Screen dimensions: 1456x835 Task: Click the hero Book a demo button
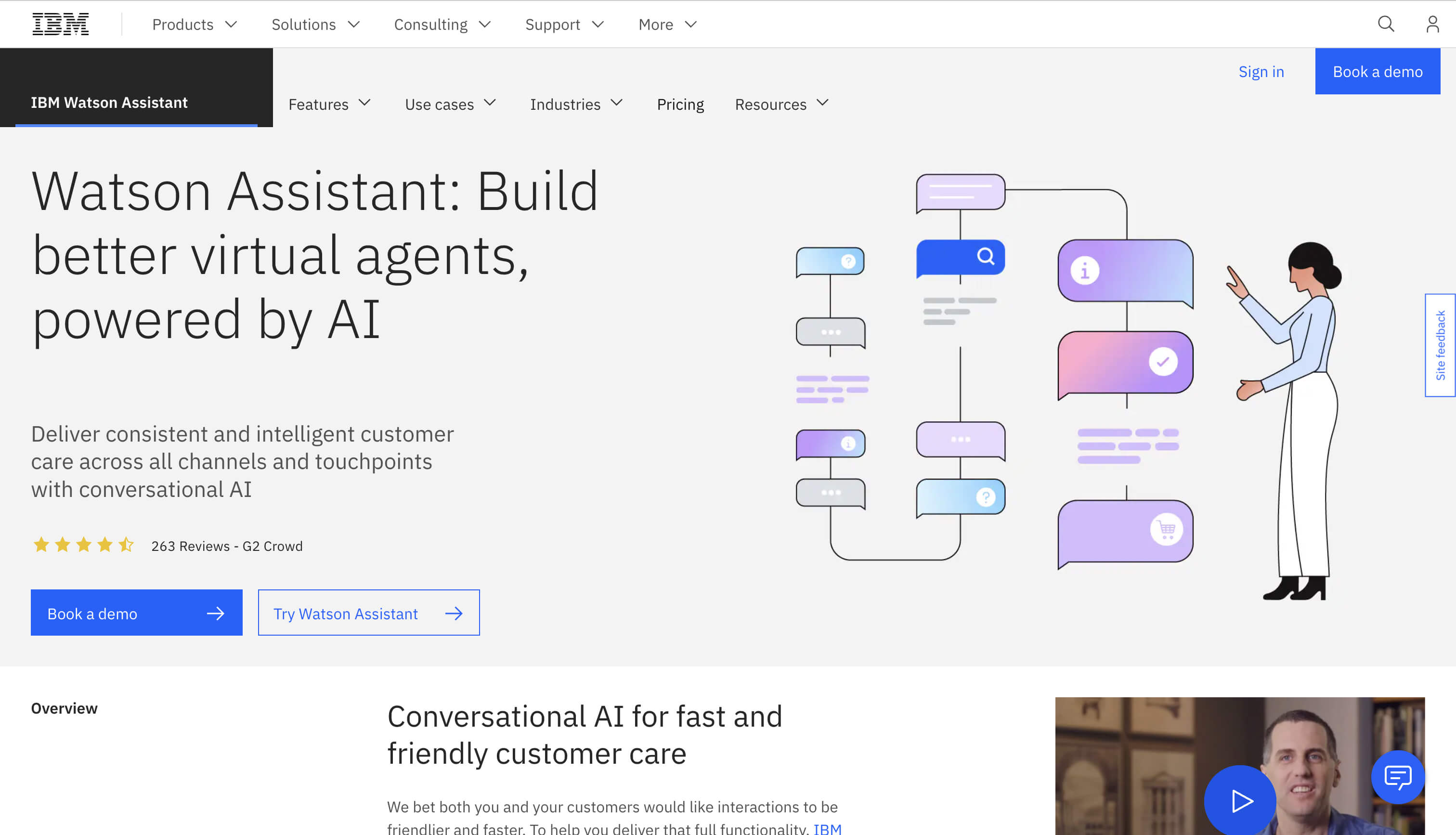pyautogui.click(x=136, y=613)
